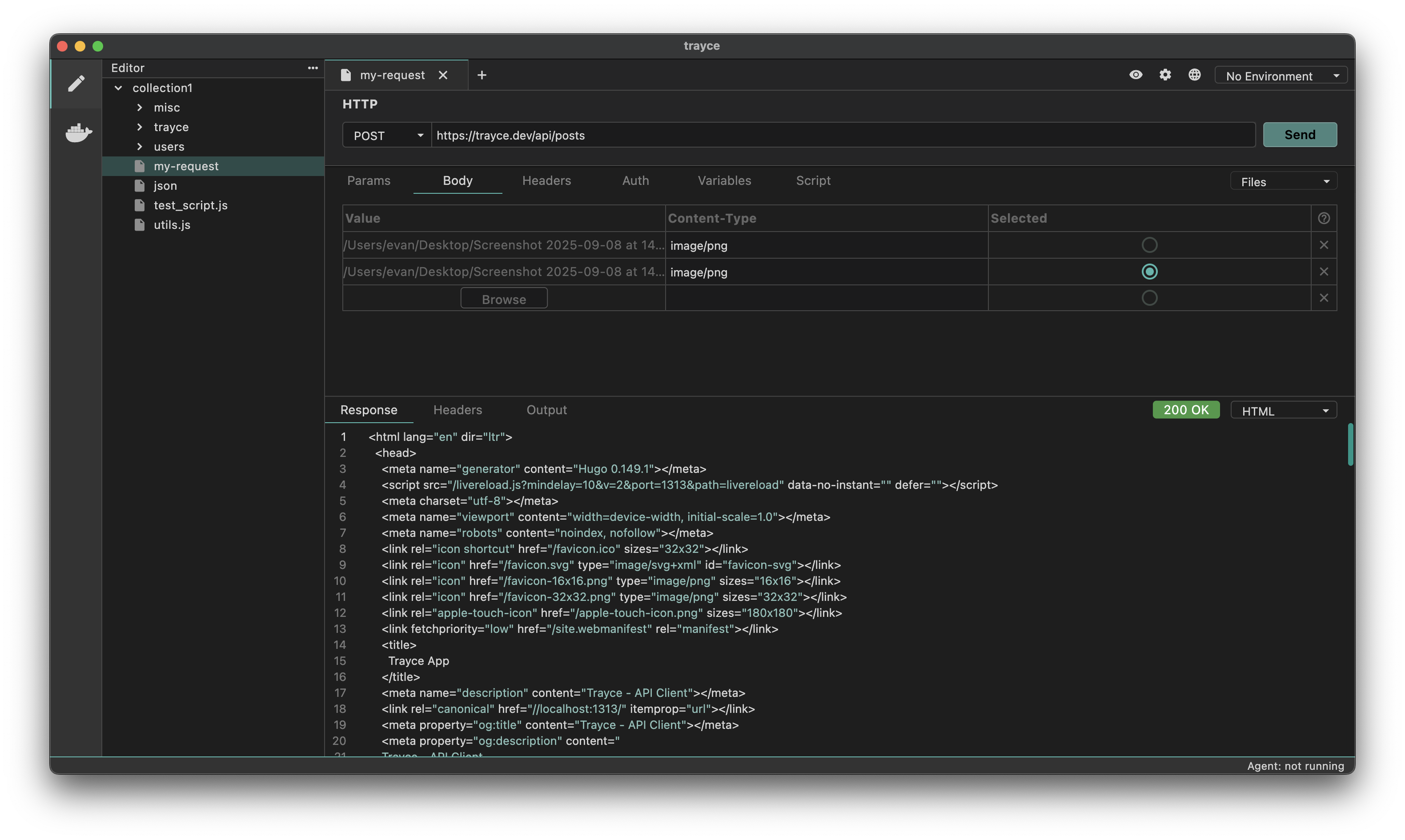Open the Editor pencil sidebar icon
The image size is (1405, 840).
click(76, 84)
